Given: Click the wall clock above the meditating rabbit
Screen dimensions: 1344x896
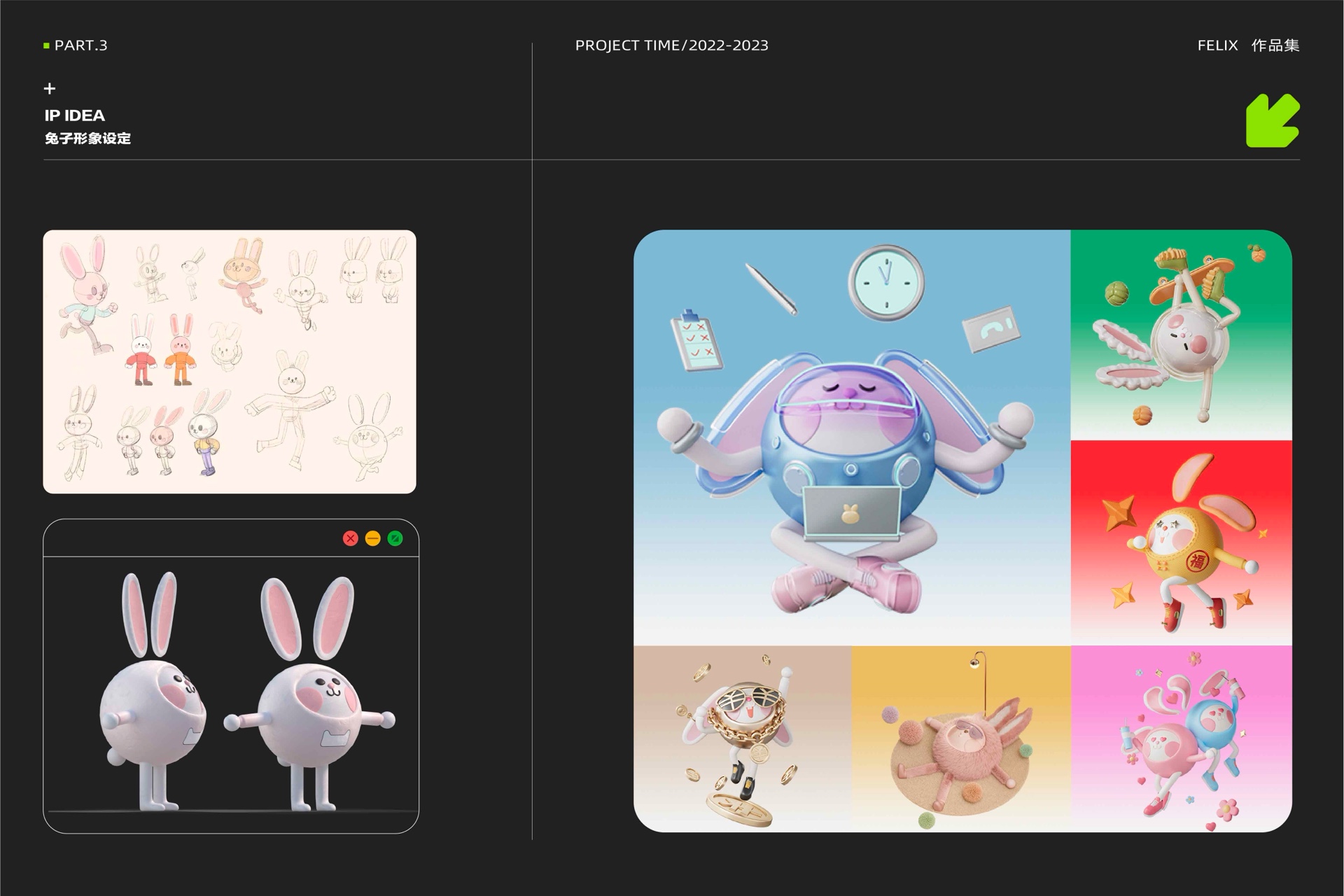Looking at the screenshot, I should tap(885, 283).
